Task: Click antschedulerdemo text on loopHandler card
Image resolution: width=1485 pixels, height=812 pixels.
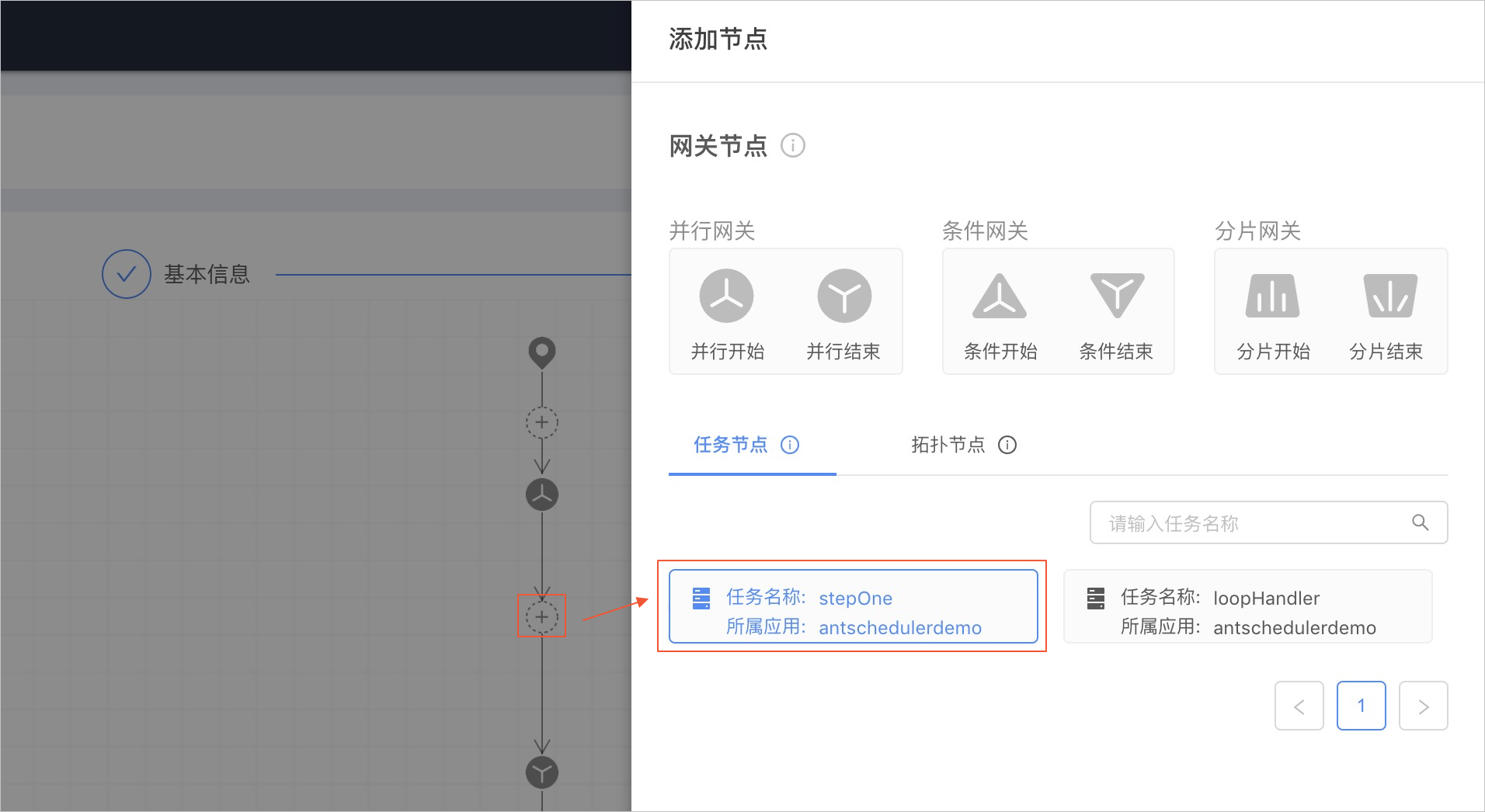Action: (x=1295, y=627)
